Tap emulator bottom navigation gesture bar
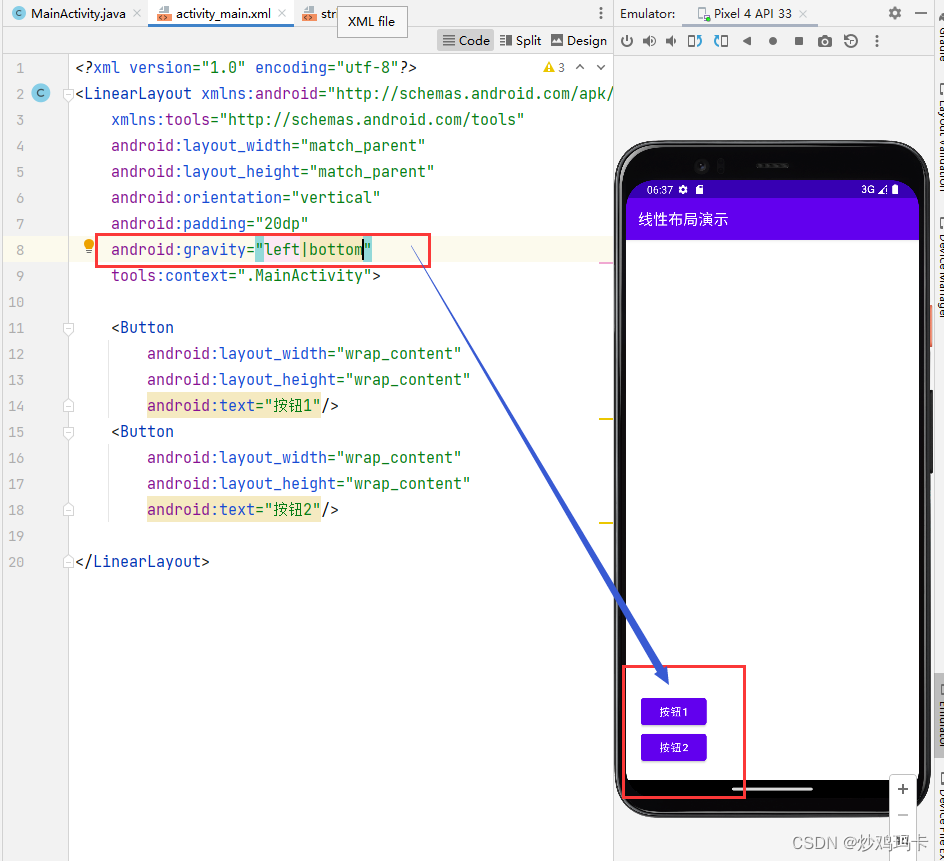944x861 pixels. click(x=772, y=789)
